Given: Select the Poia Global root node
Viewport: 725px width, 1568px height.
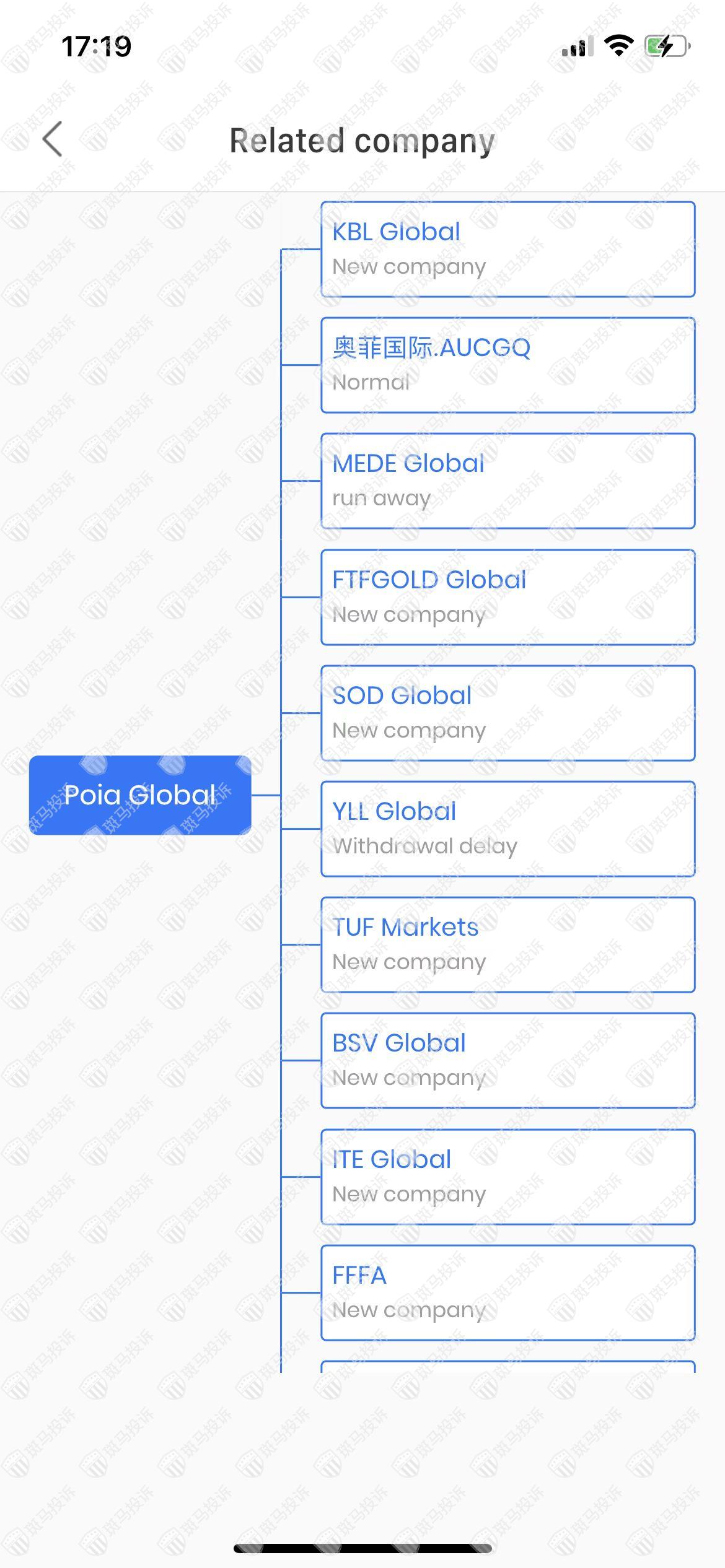Looking at the screenshot, I should [140, 795].
